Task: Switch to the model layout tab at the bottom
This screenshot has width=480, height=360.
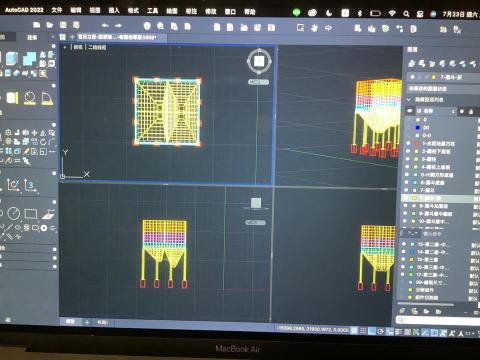Action: 70,322
